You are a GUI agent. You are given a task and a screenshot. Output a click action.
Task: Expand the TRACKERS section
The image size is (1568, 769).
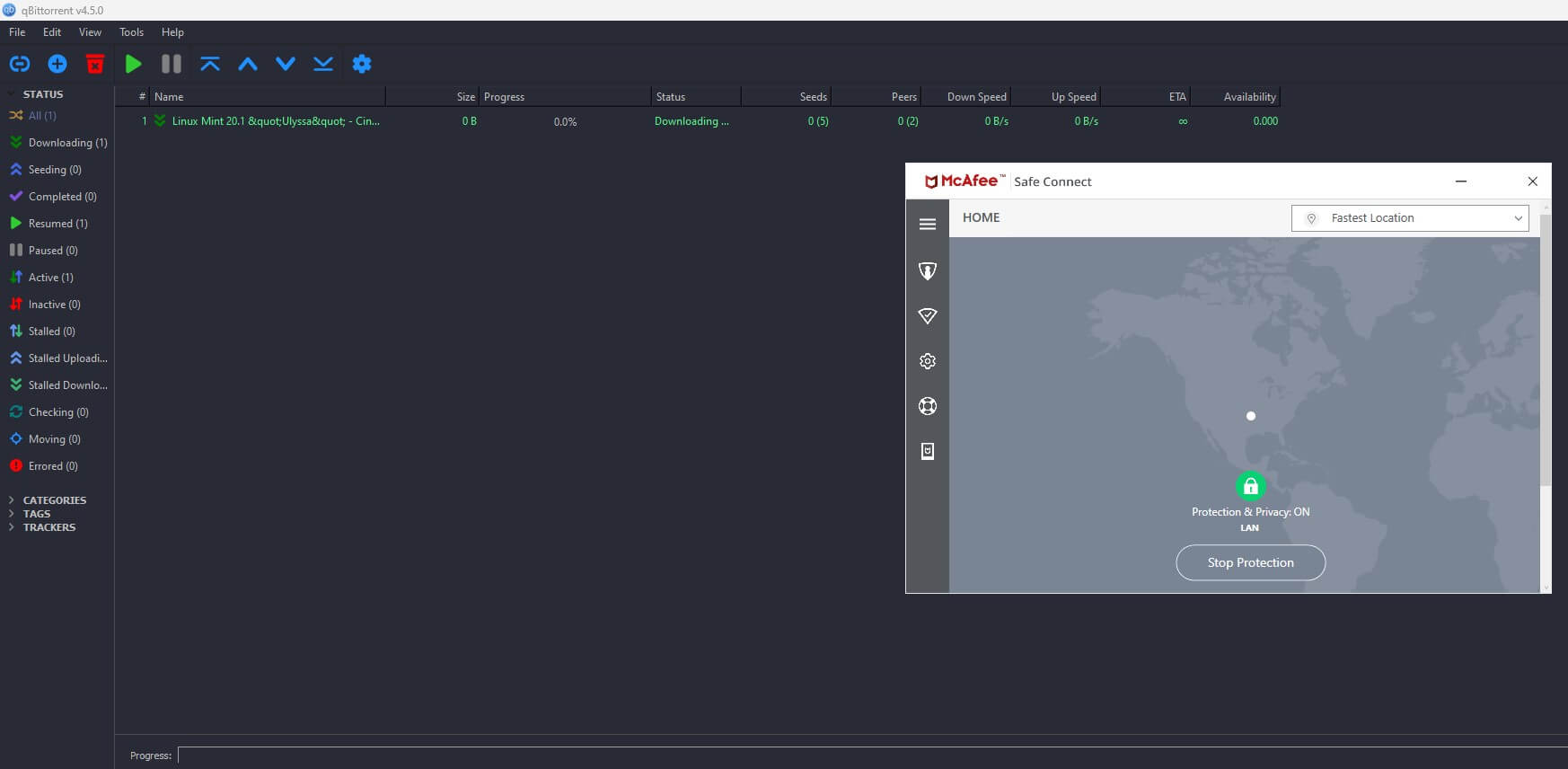point(11,527)
